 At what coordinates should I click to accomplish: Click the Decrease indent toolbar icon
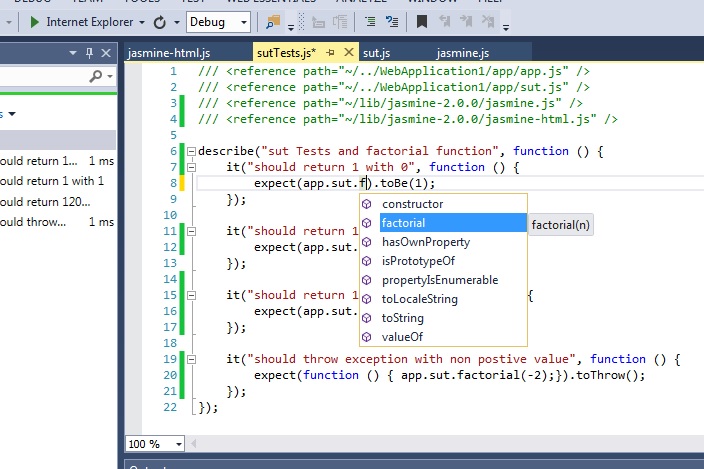pyautogui.click(x=370, y=22)
